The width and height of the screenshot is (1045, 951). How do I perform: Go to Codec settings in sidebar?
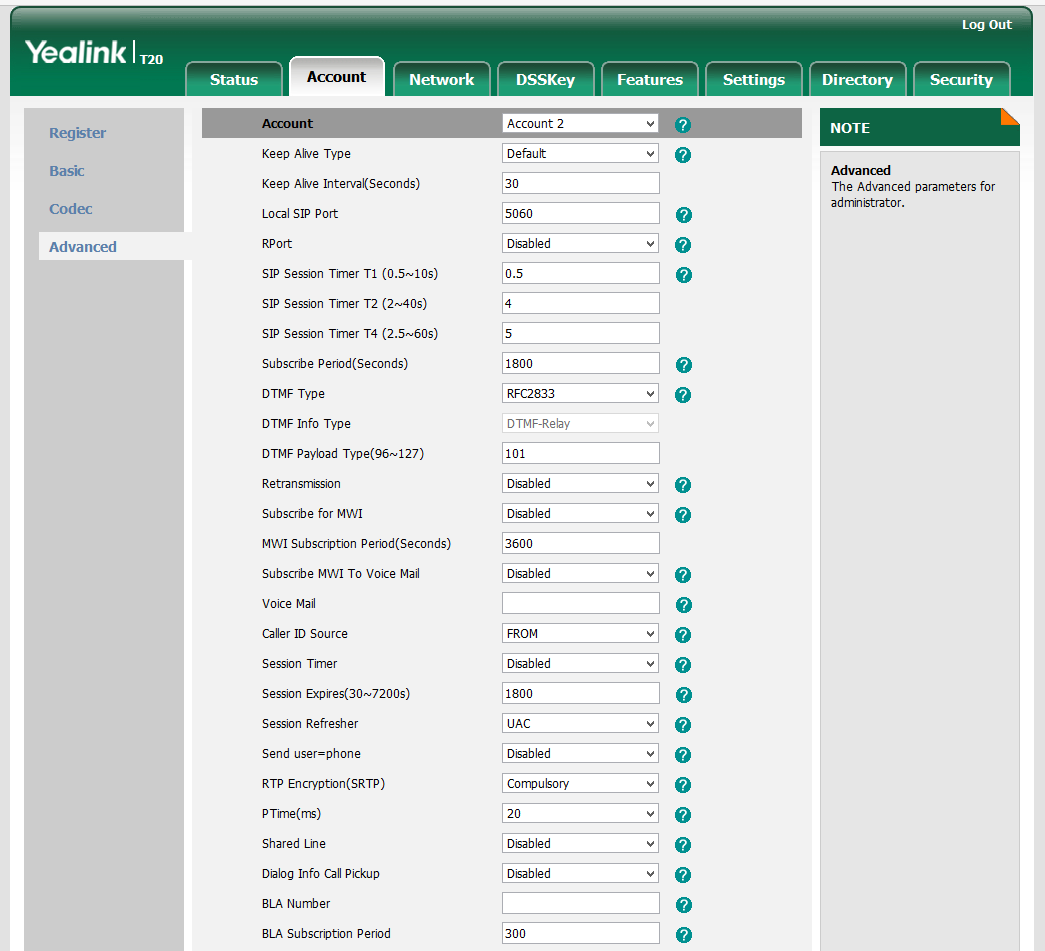tap(71, 209)
